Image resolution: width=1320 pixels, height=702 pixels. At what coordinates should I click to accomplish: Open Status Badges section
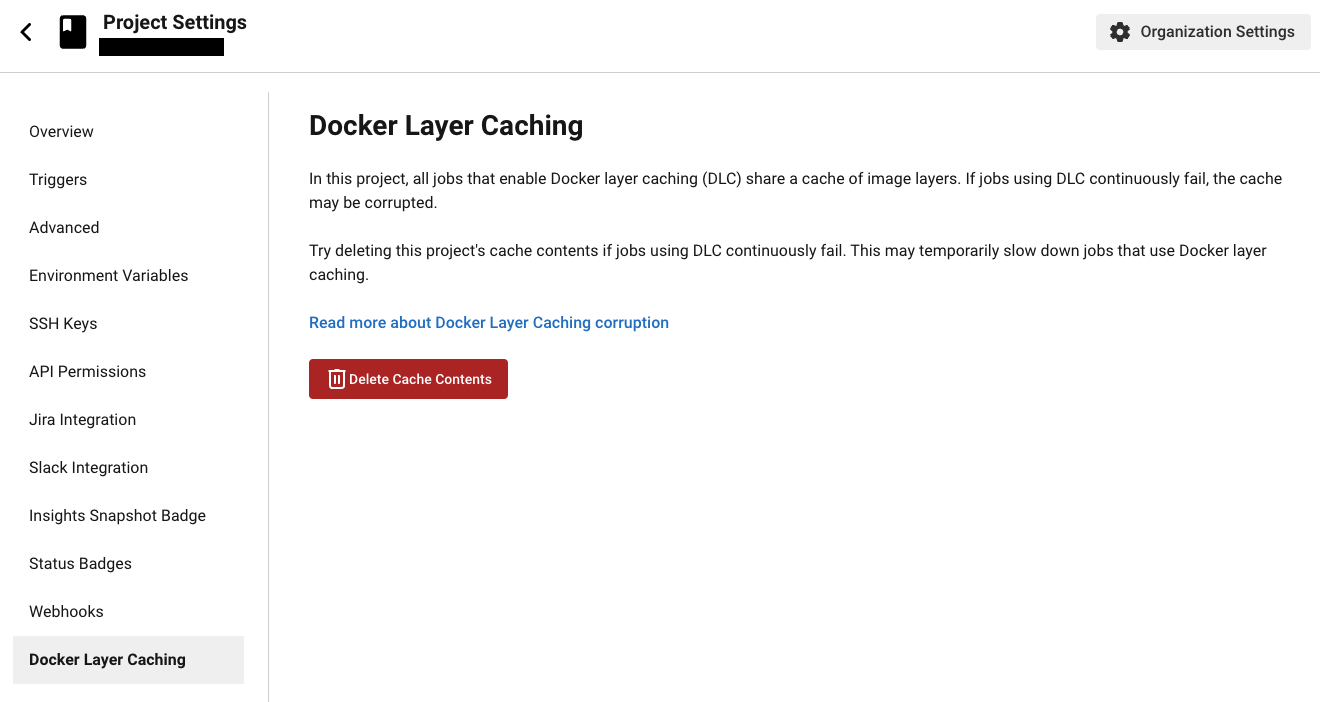coord(80,564)
